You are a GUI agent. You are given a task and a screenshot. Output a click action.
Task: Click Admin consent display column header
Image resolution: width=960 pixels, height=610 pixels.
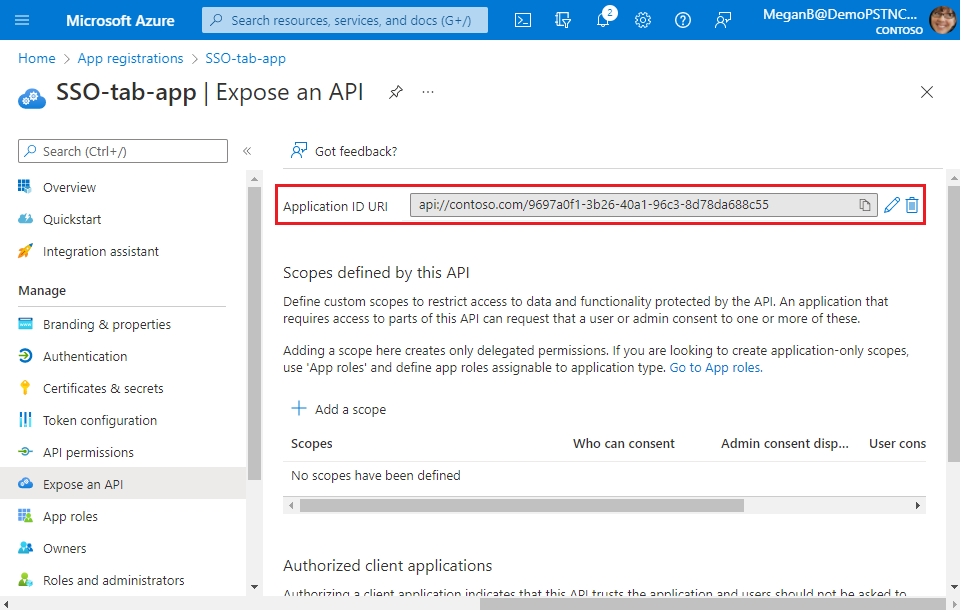click(785, 443)
